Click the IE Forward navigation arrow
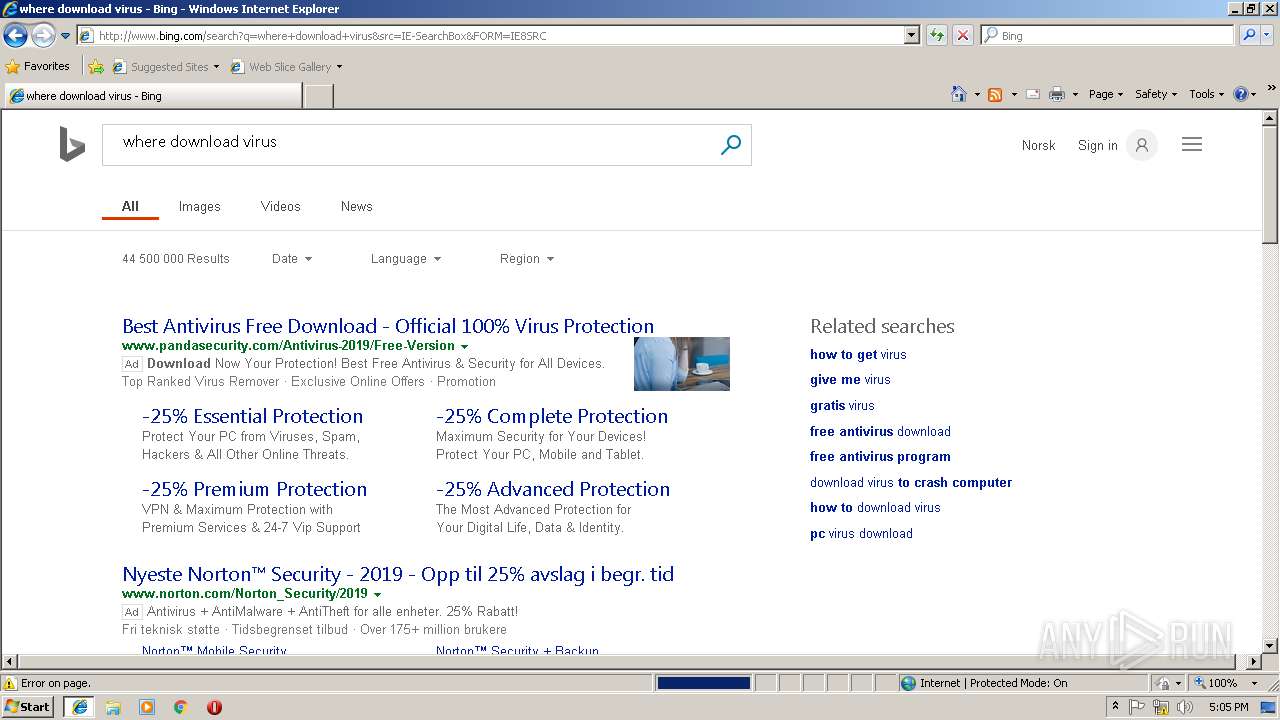1280x720 pixels. [x=42, y=35]
